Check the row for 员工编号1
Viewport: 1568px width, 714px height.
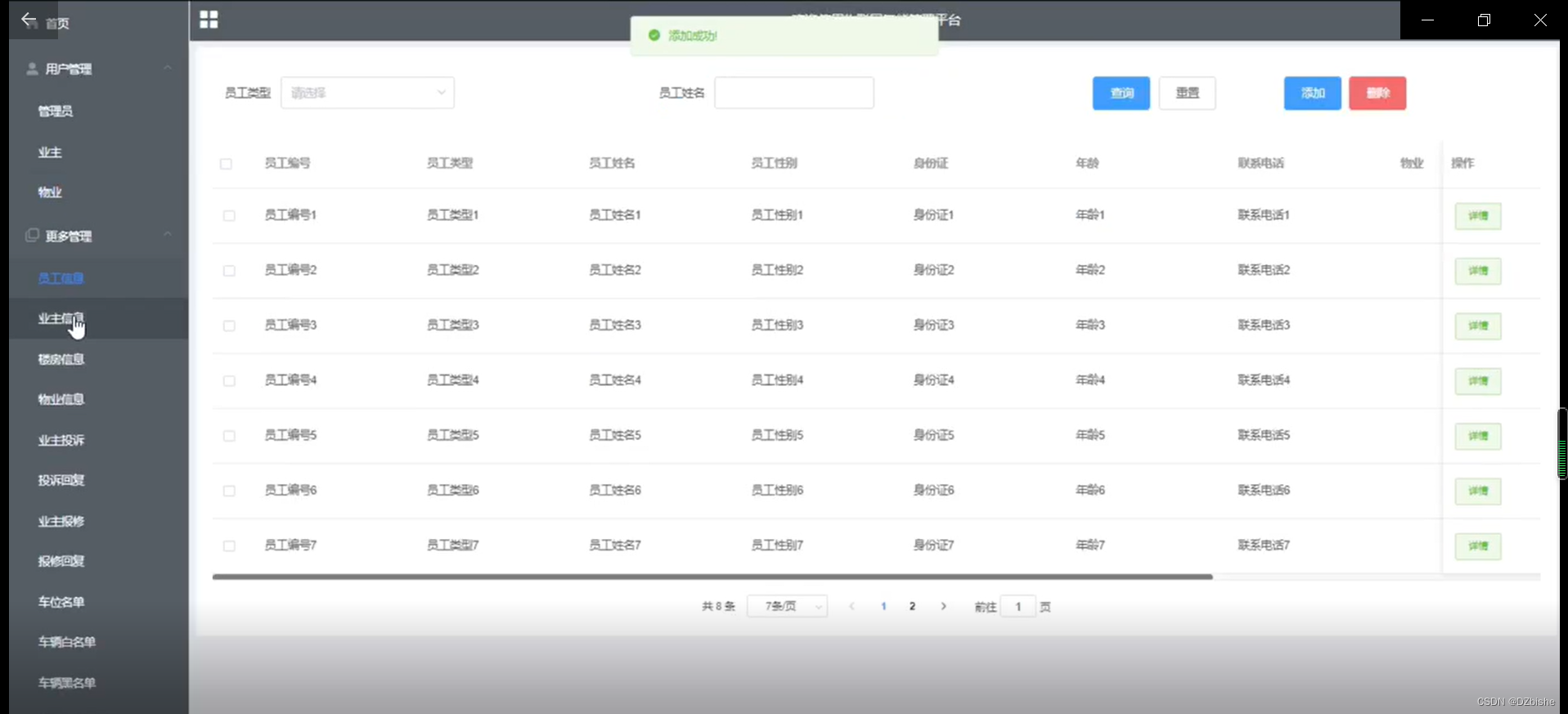[x=229, y=216]
